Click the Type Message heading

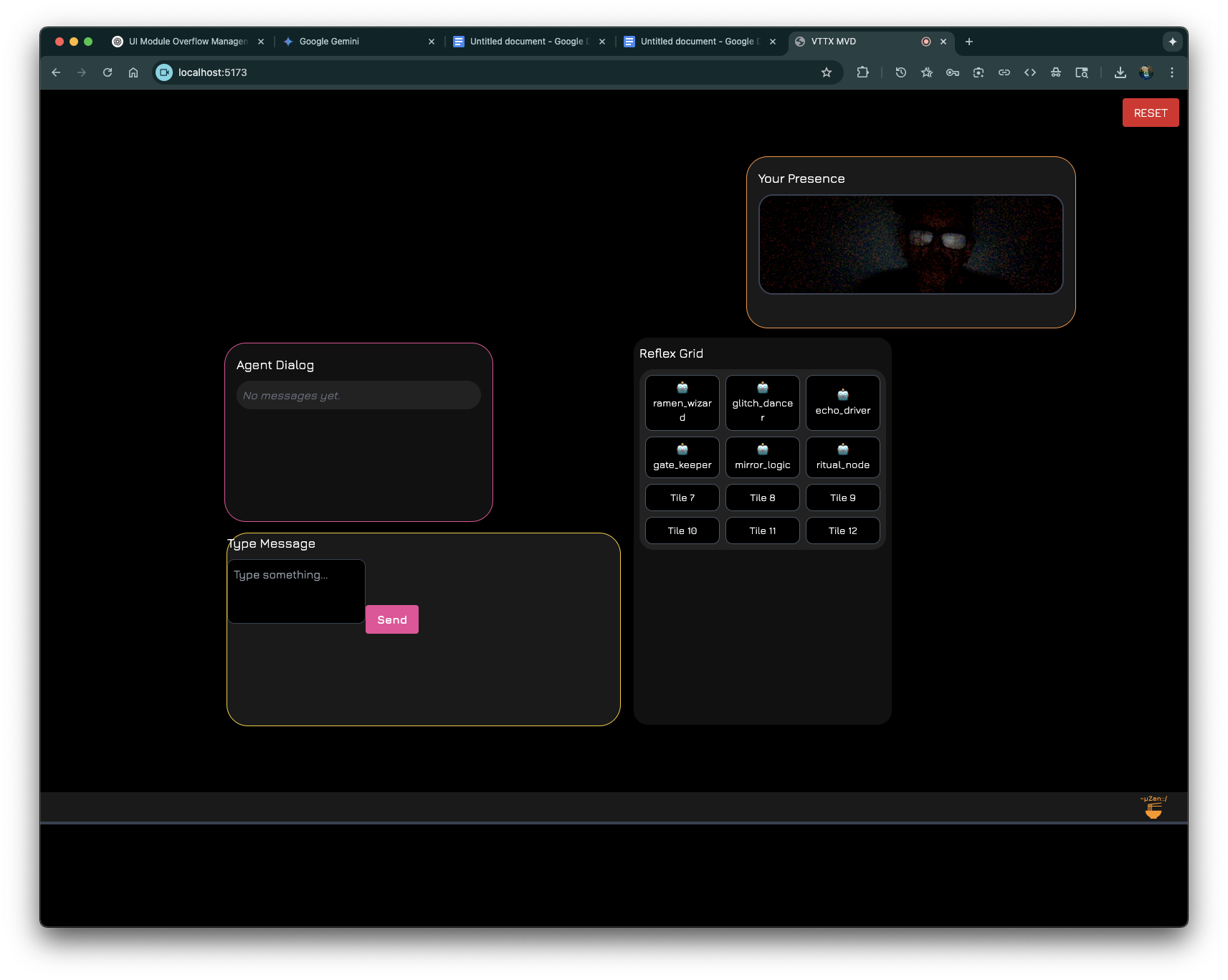point(272,543)
